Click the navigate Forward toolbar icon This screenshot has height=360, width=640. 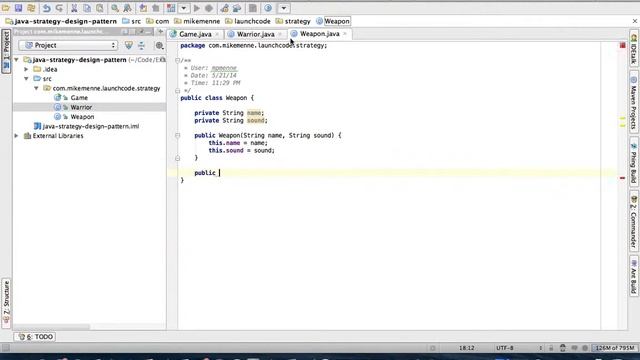coord(156,8)
